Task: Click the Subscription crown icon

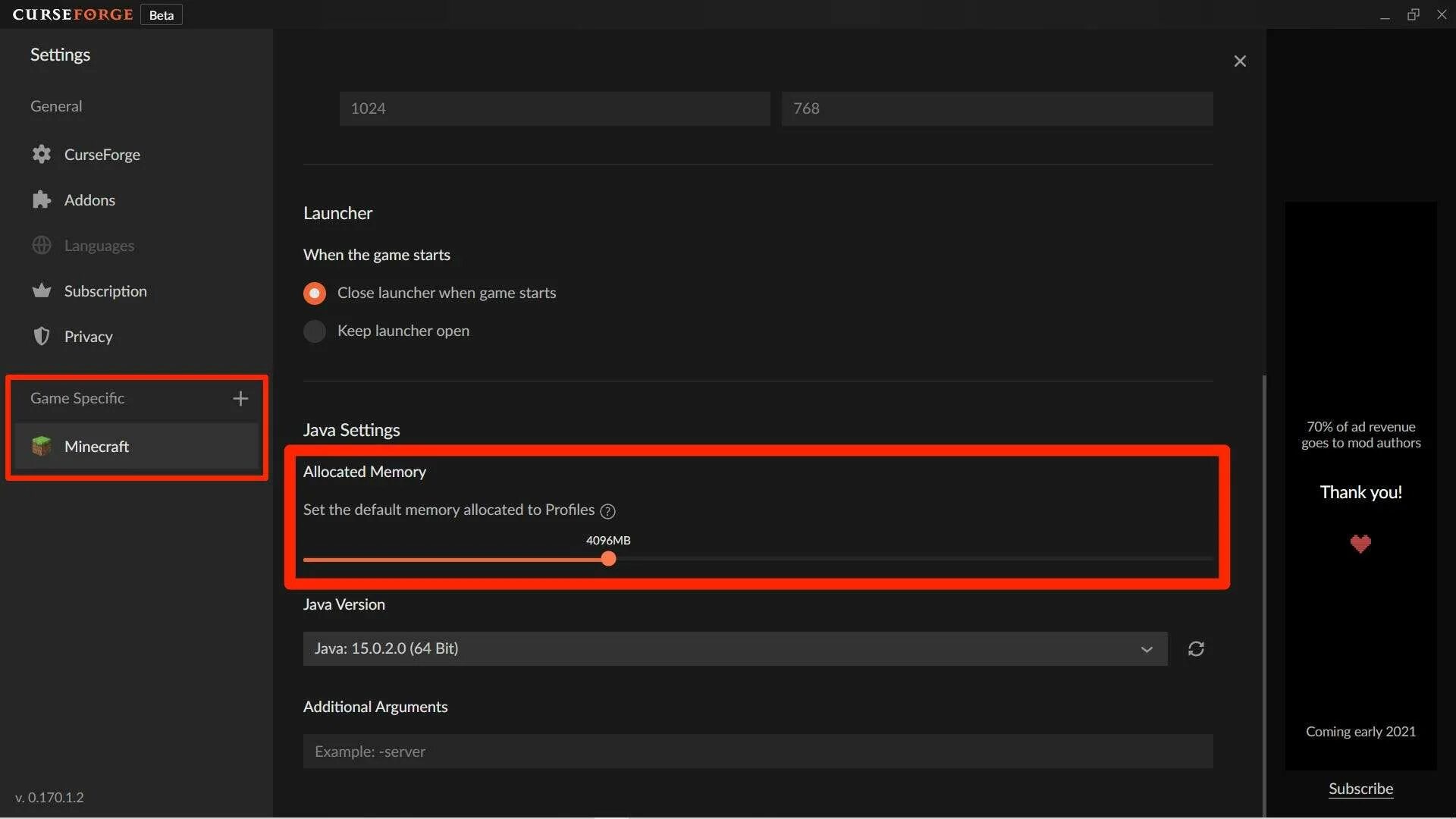Action: coord(42,291)
